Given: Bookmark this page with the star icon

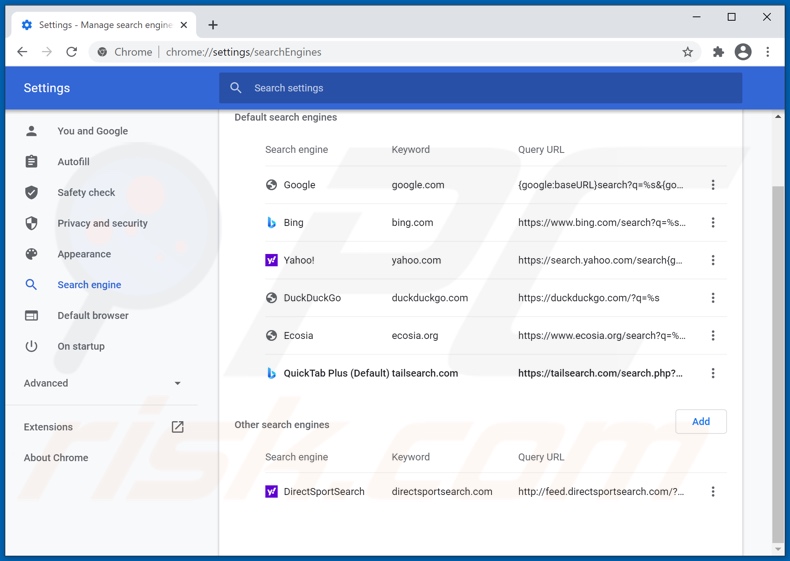Looking at the screenshot, I should click(687, 52).
